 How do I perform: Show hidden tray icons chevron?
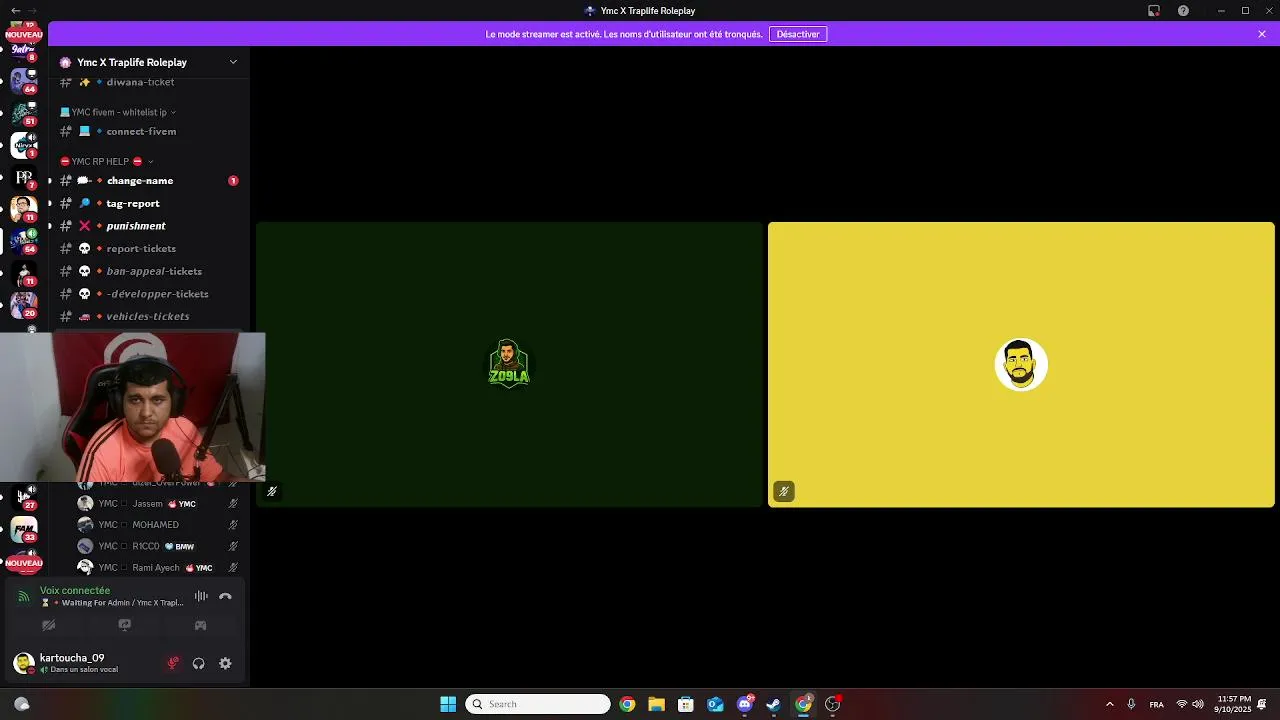tap(1109, 704)
